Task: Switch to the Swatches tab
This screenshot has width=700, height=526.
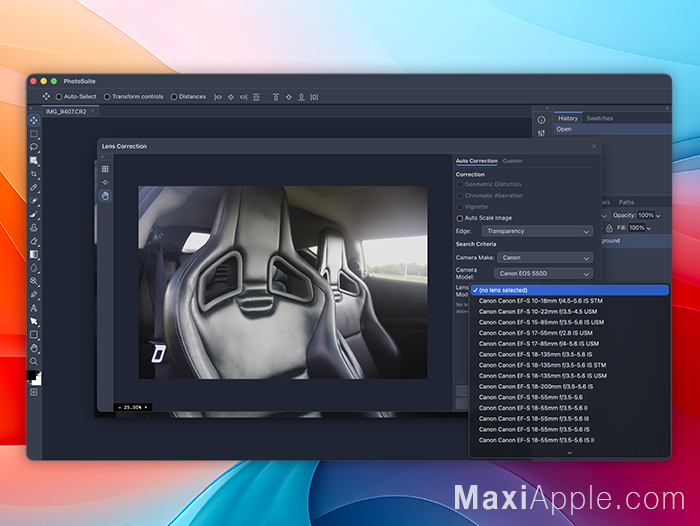Action: (600, 118)
